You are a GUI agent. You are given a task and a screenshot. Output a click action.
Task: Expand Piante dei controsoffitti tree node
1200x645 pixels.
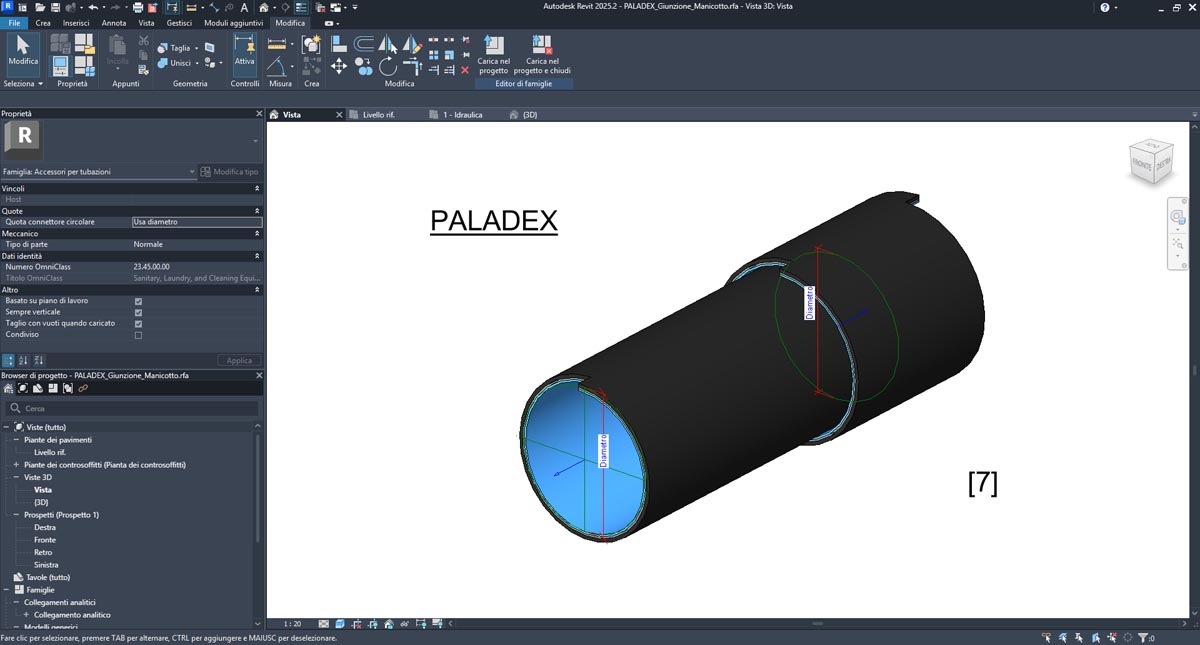pyautogui.click(x=16, y=465)
